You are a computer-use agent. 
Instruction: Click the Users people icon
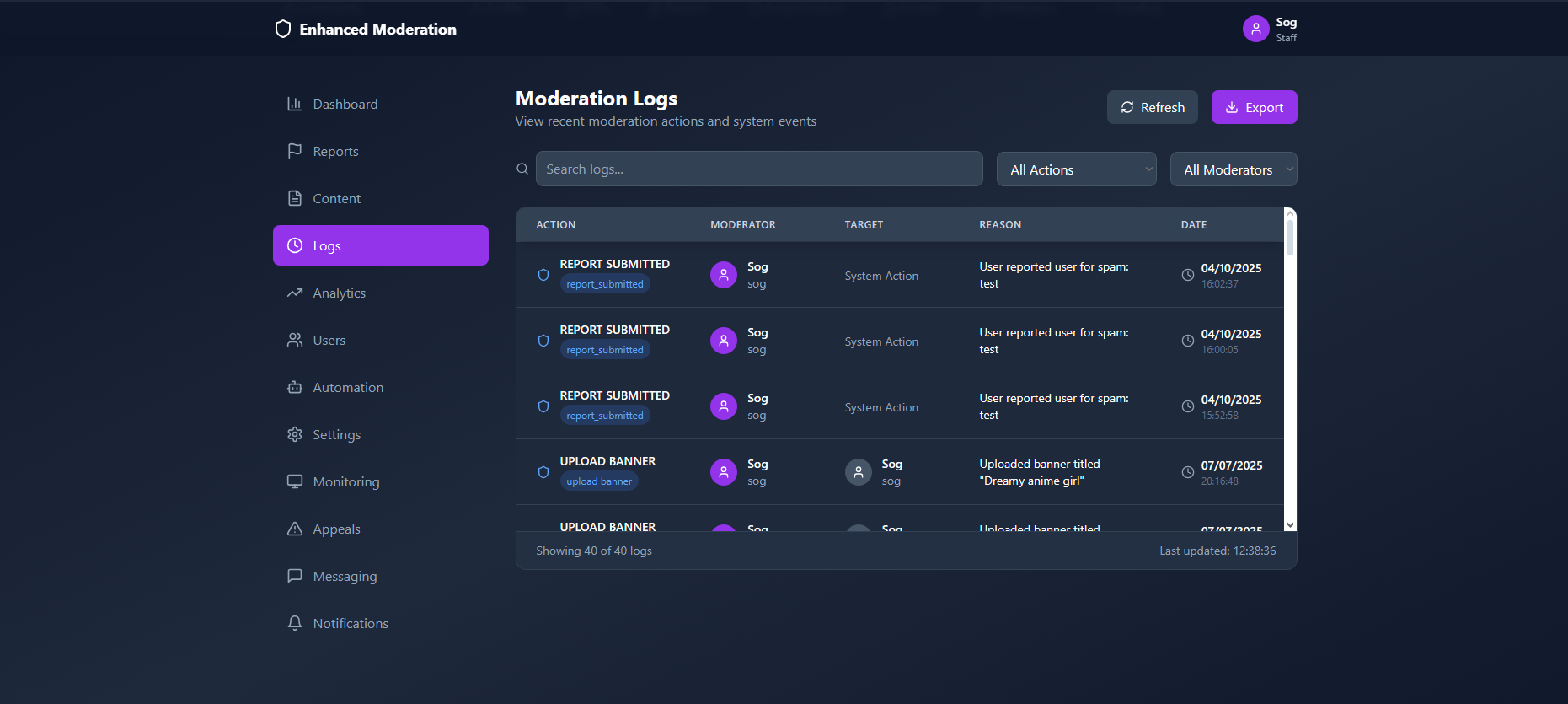(295, 340)
